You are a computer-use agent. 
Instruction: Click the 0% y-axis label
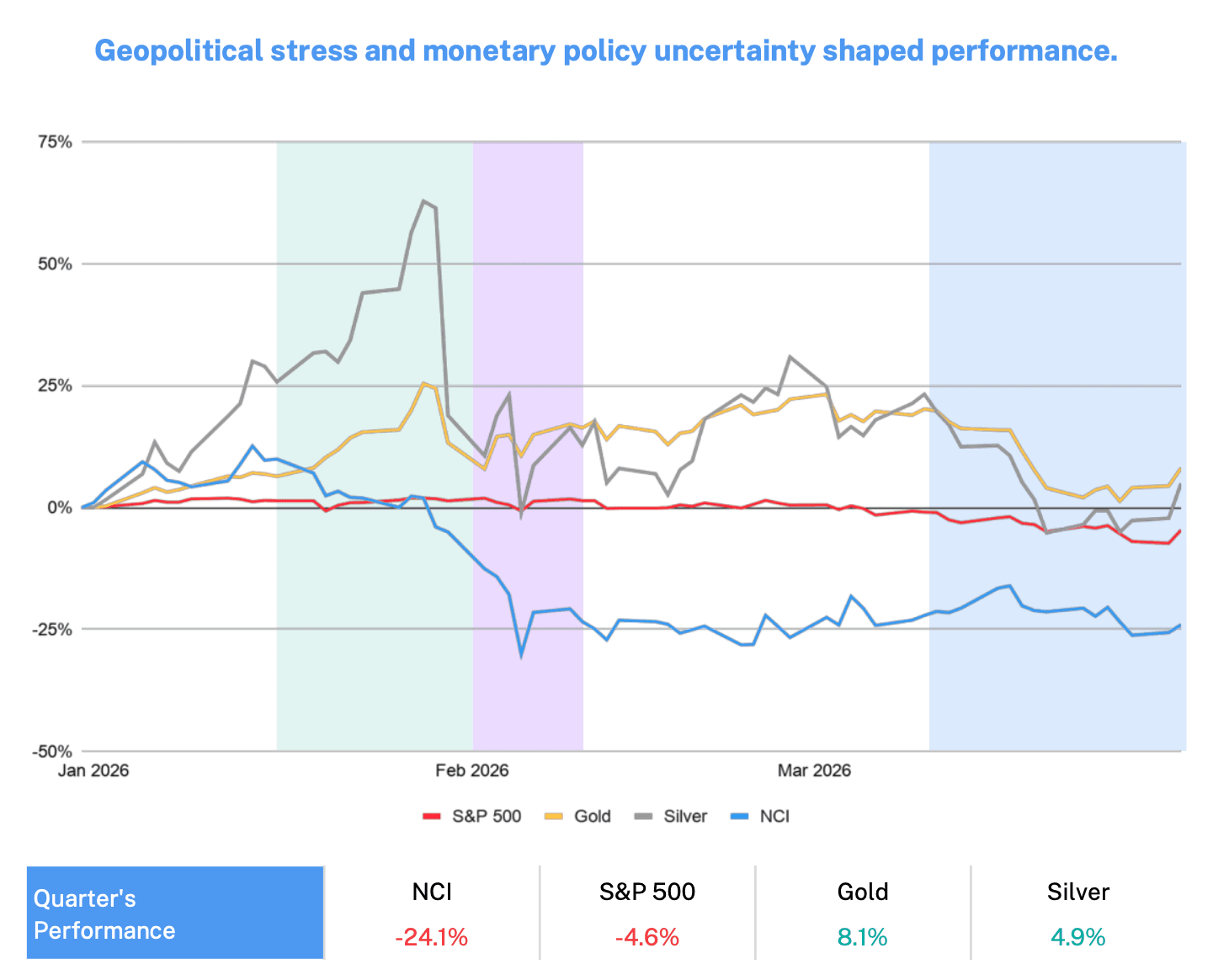point(59,508)
